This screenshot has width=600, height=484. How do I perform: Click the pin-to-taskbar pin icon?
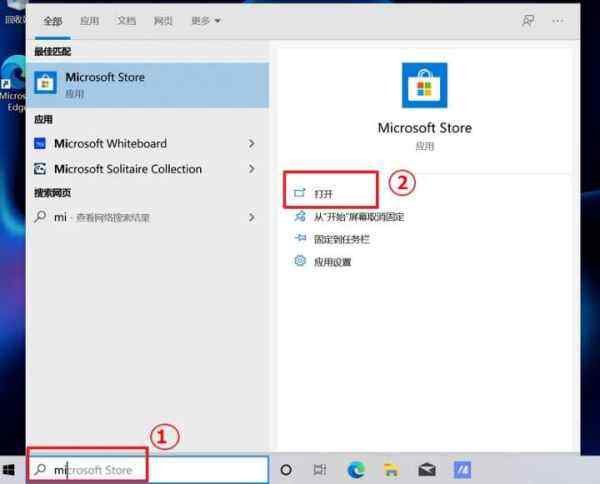pos(300,238)
